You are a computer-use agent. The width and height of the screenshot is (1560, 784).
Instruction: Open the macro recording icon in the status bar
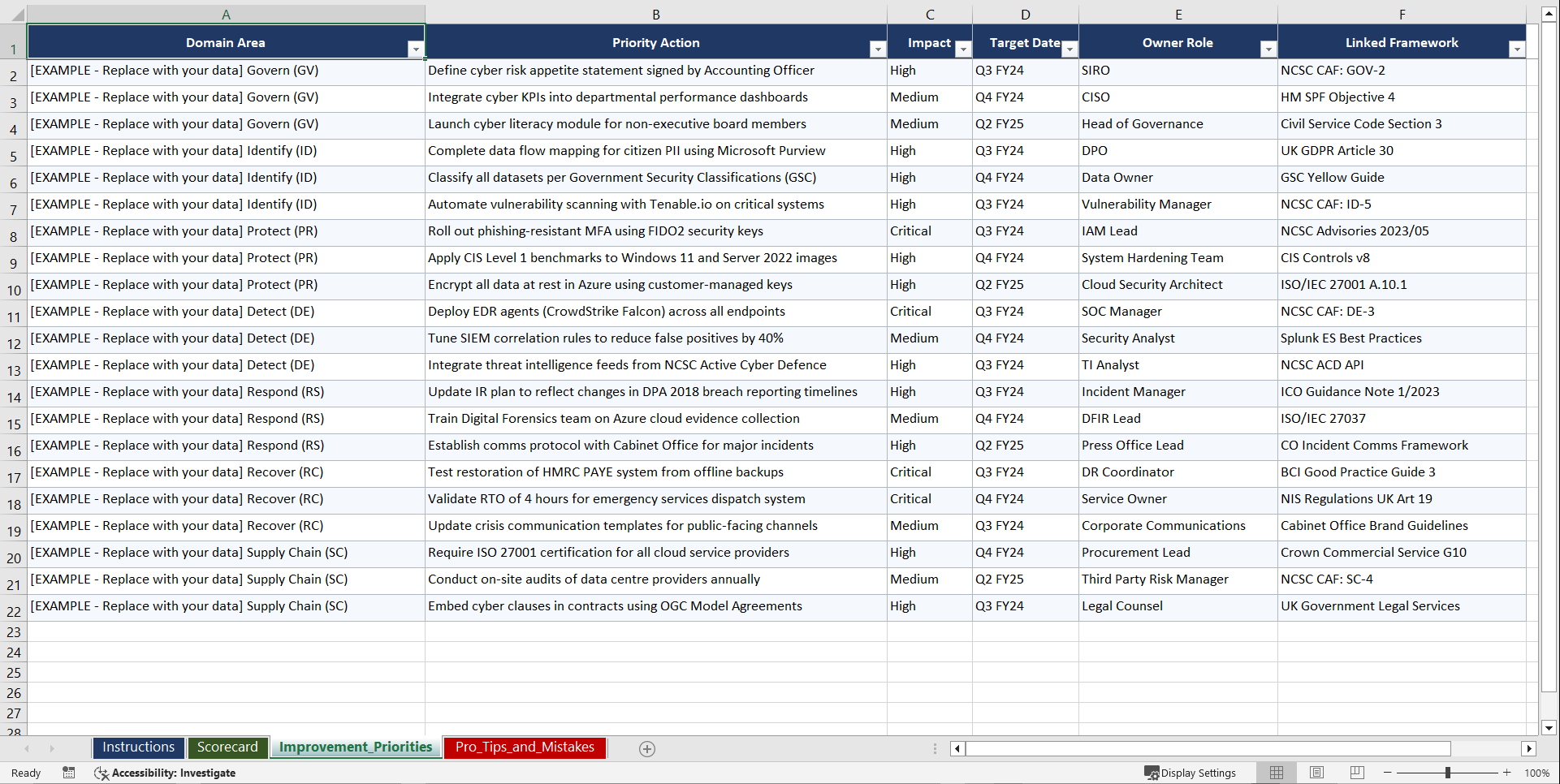coord(69,773)
